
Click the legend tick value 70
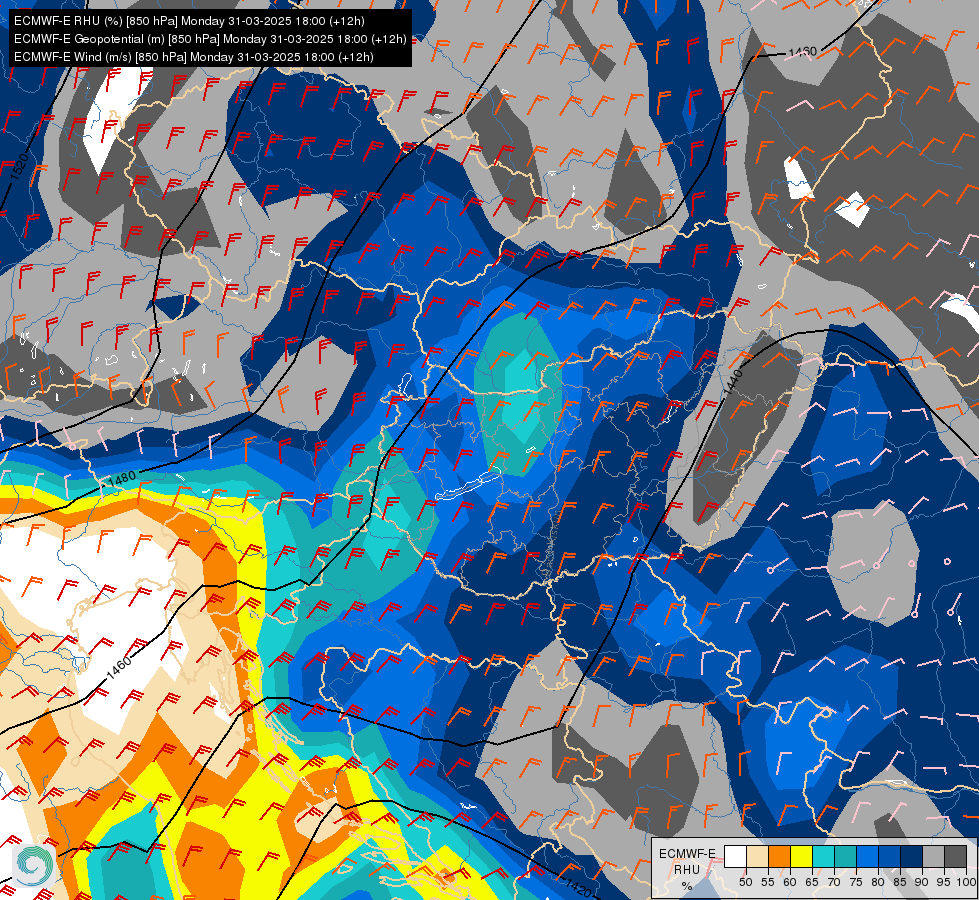(834, 882)
